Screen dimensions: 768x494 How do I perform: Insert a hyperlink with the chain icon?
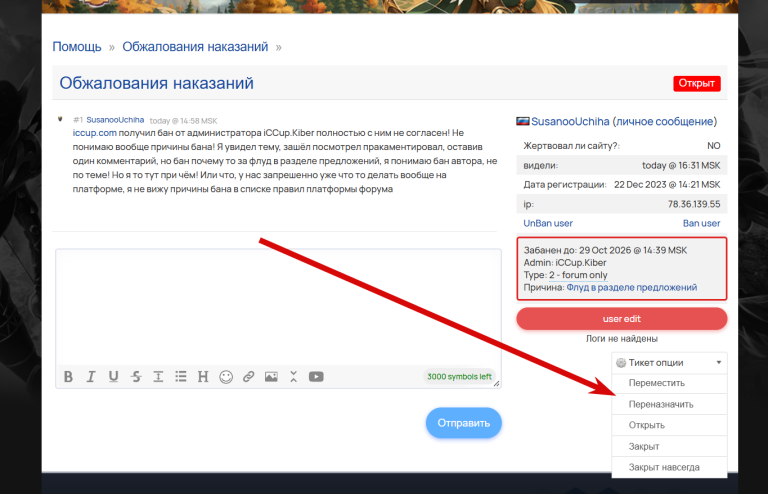tap(248, 376)
